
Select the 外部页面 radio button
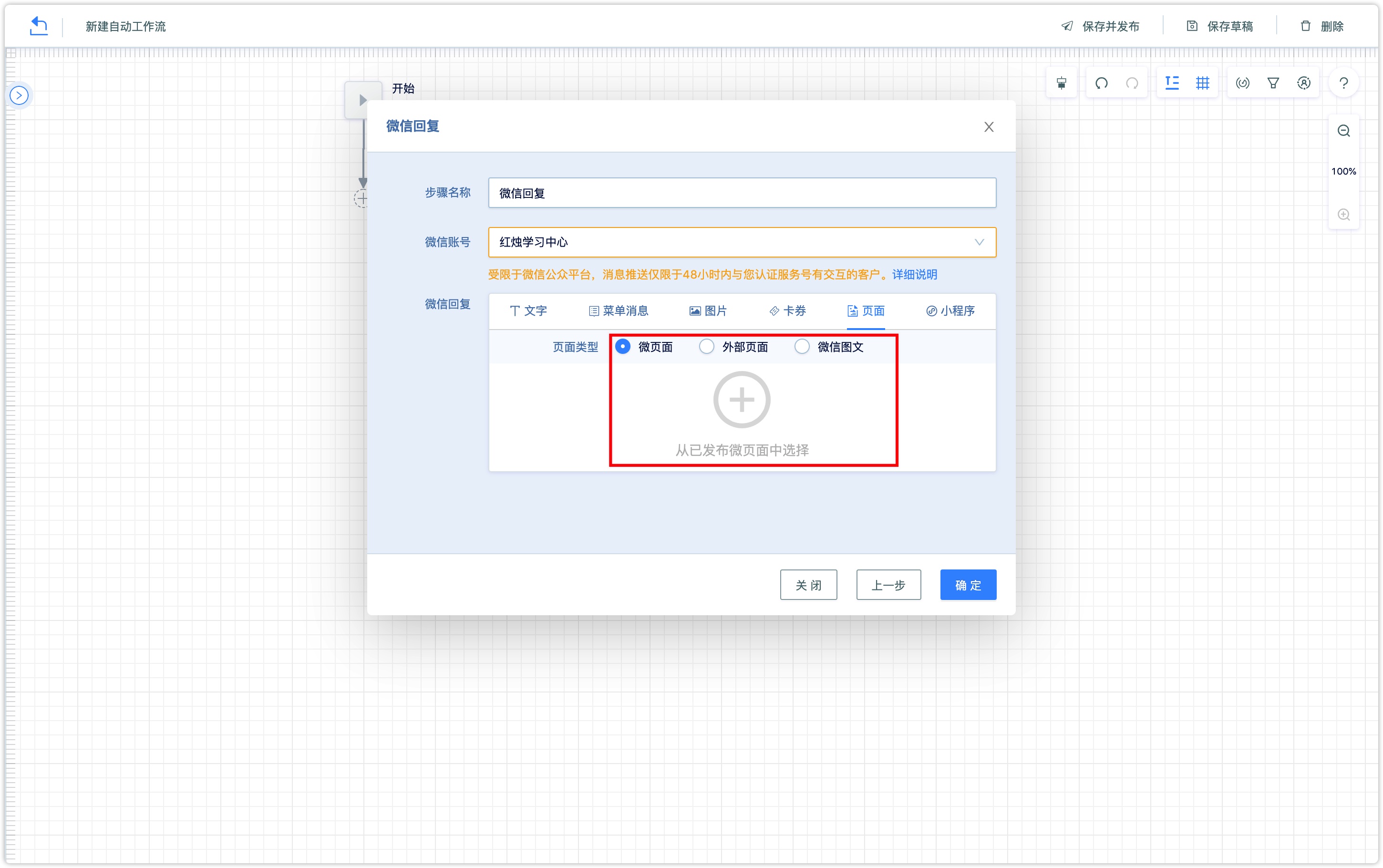(706, 347)
